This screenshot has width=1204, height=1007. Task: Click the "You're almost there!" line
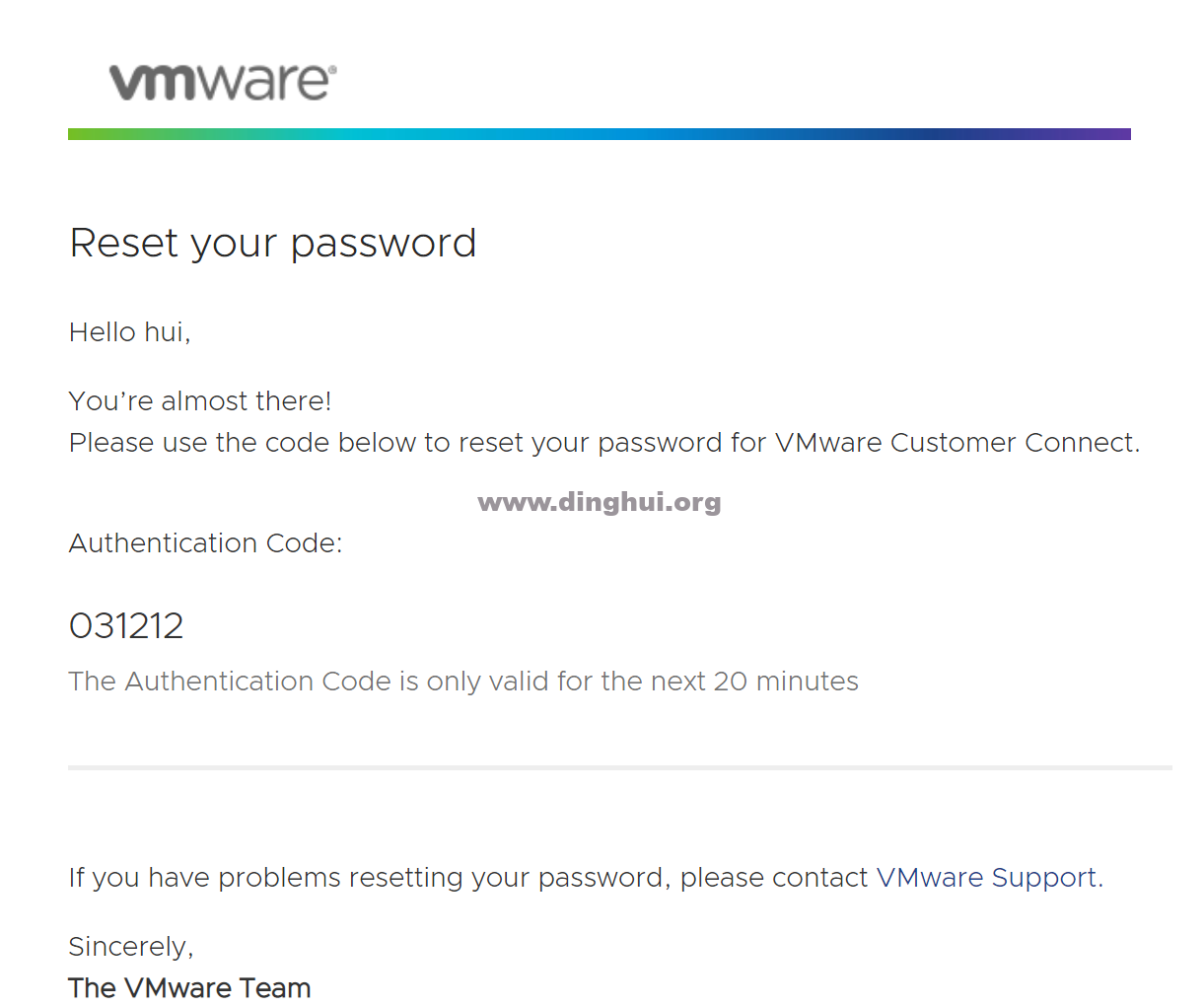pyautogui.click(x=200, y=401)
